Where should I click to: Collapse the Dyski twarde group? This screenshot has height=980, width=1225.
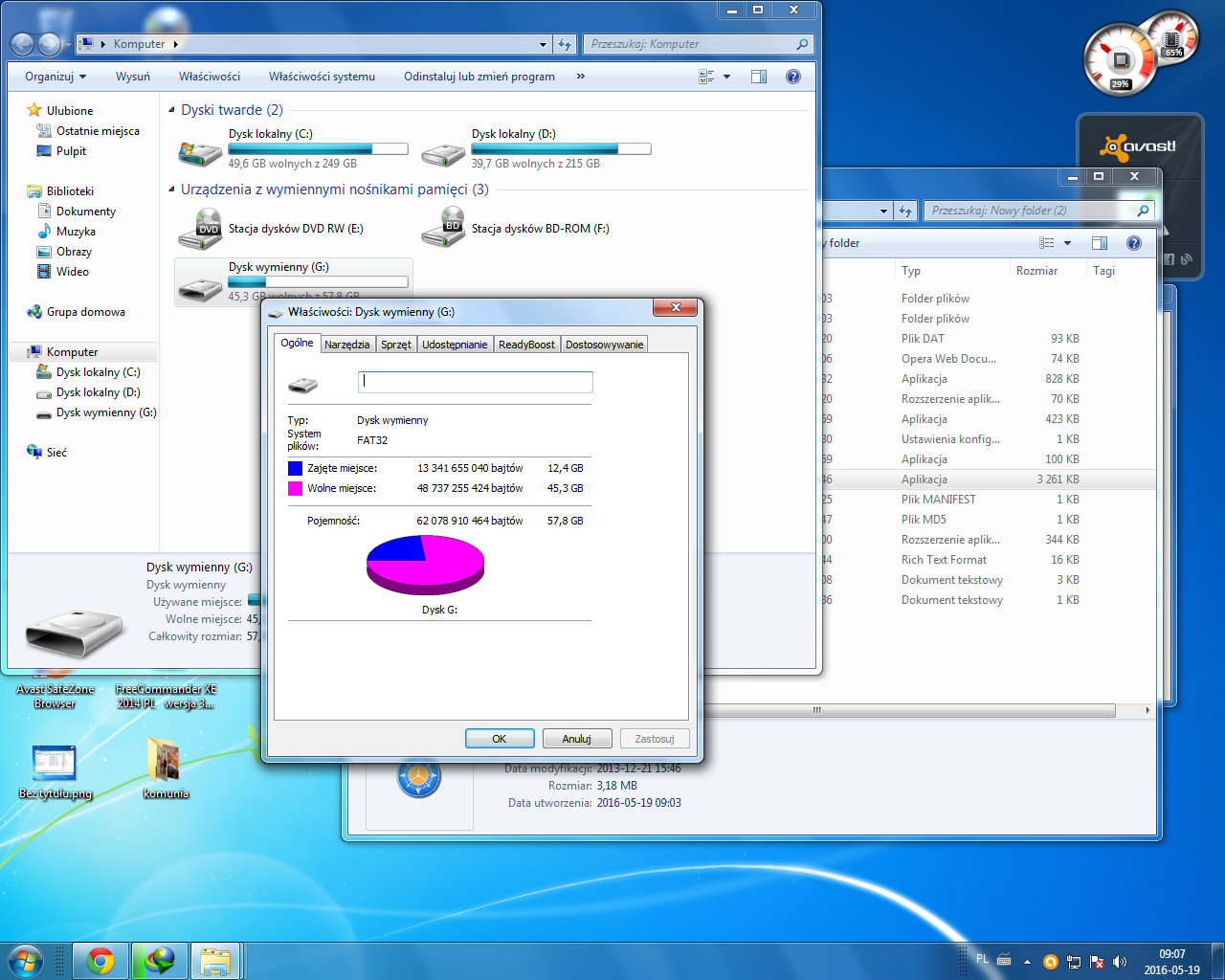(172, 110)
